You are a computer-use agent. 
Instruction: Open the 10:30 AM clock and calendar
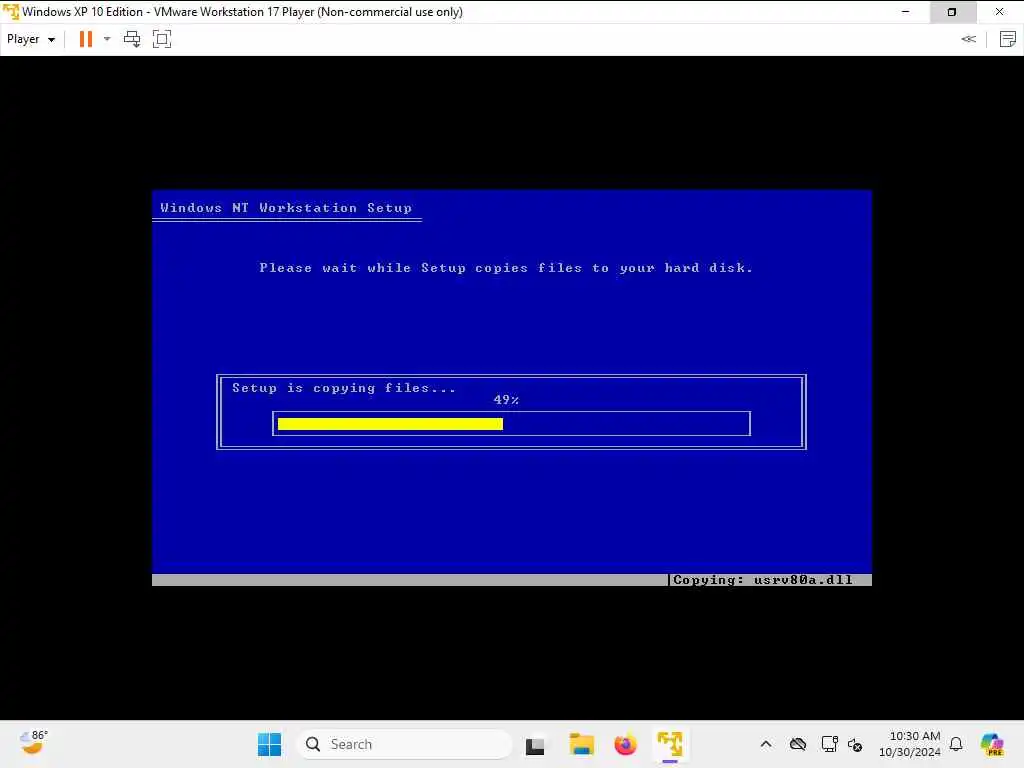pos(910,744)
